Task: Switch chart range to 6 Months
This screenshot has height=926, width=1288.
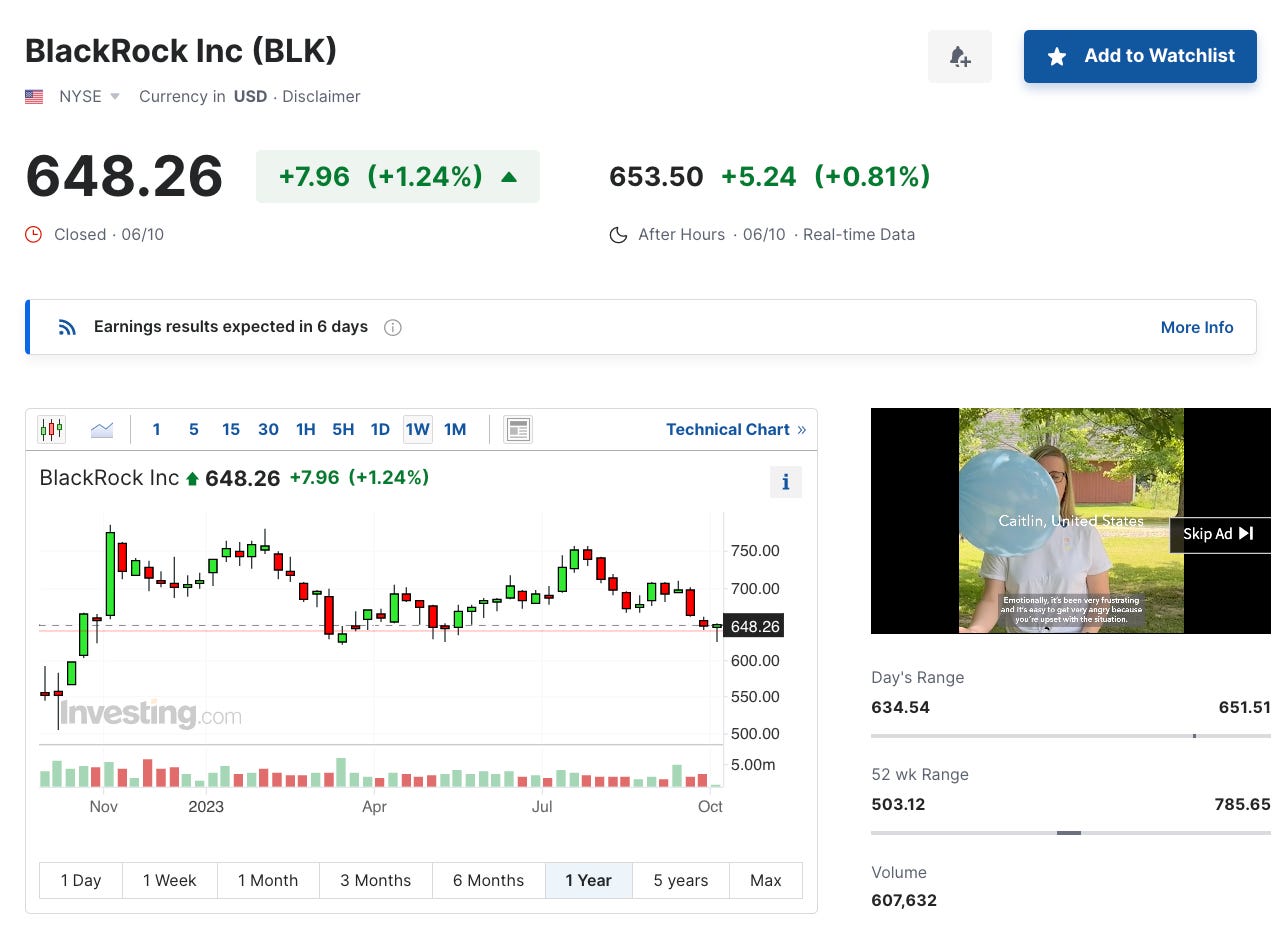Action: coord(489,880)
